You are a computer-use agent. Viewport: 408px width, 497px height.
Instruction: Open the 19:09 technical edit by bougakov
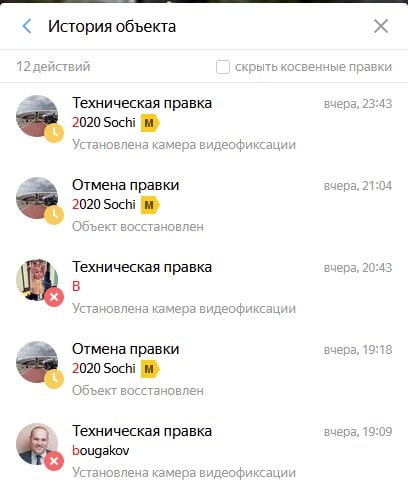click(x=204, y=452)
